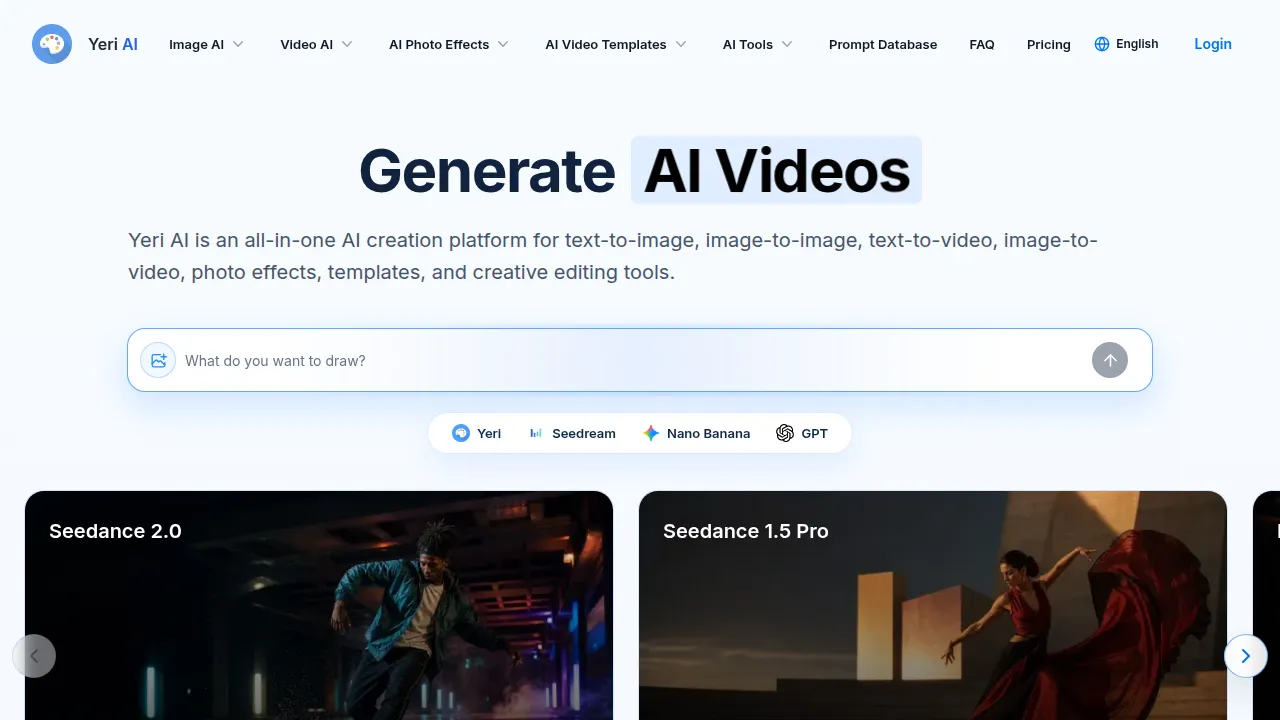Viewport: 1280px width, 720px height.
Task: Click the Login link
Action: 1213,44
